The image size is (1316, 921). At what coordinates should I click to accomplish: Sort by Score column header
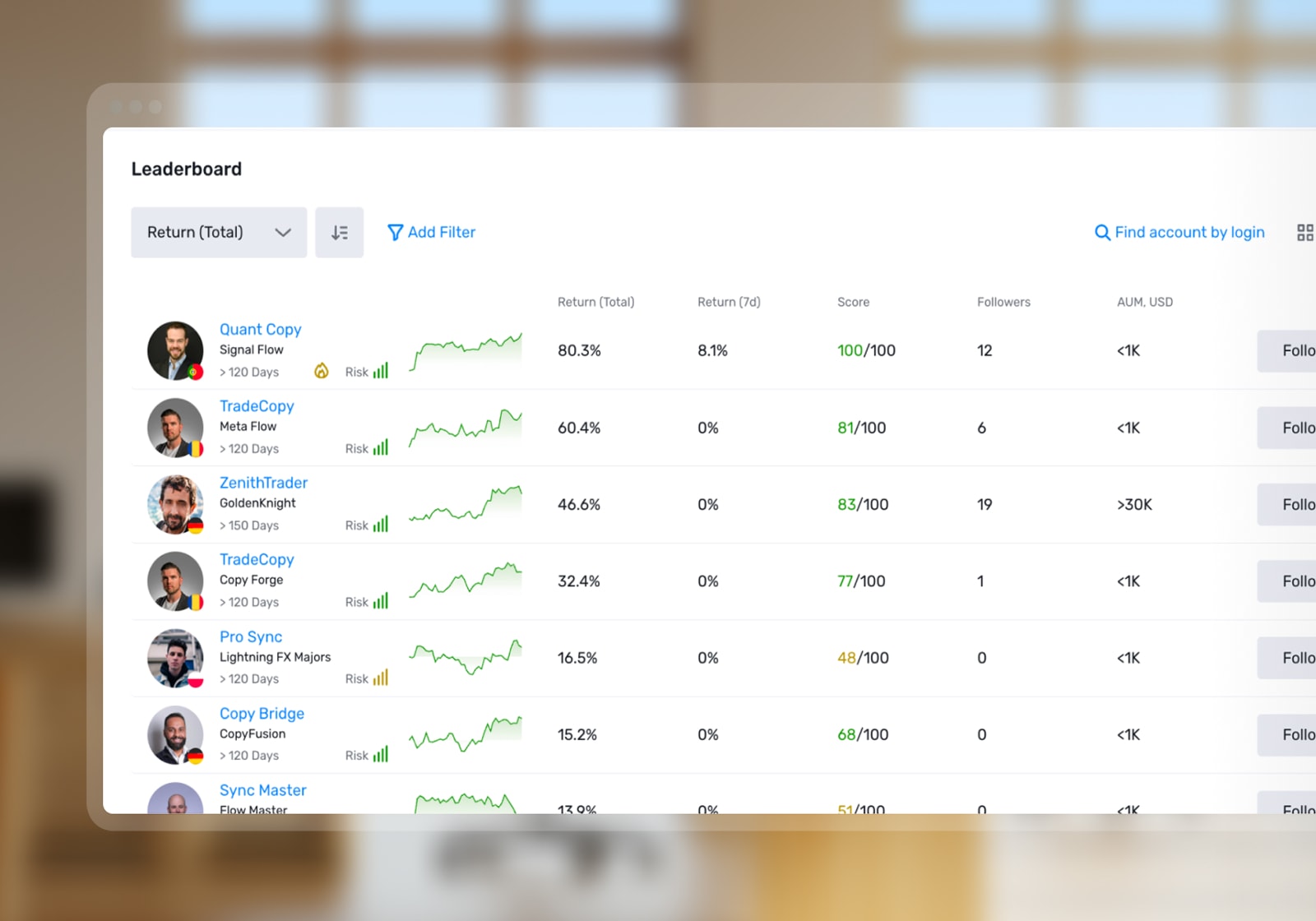[853, 302]
